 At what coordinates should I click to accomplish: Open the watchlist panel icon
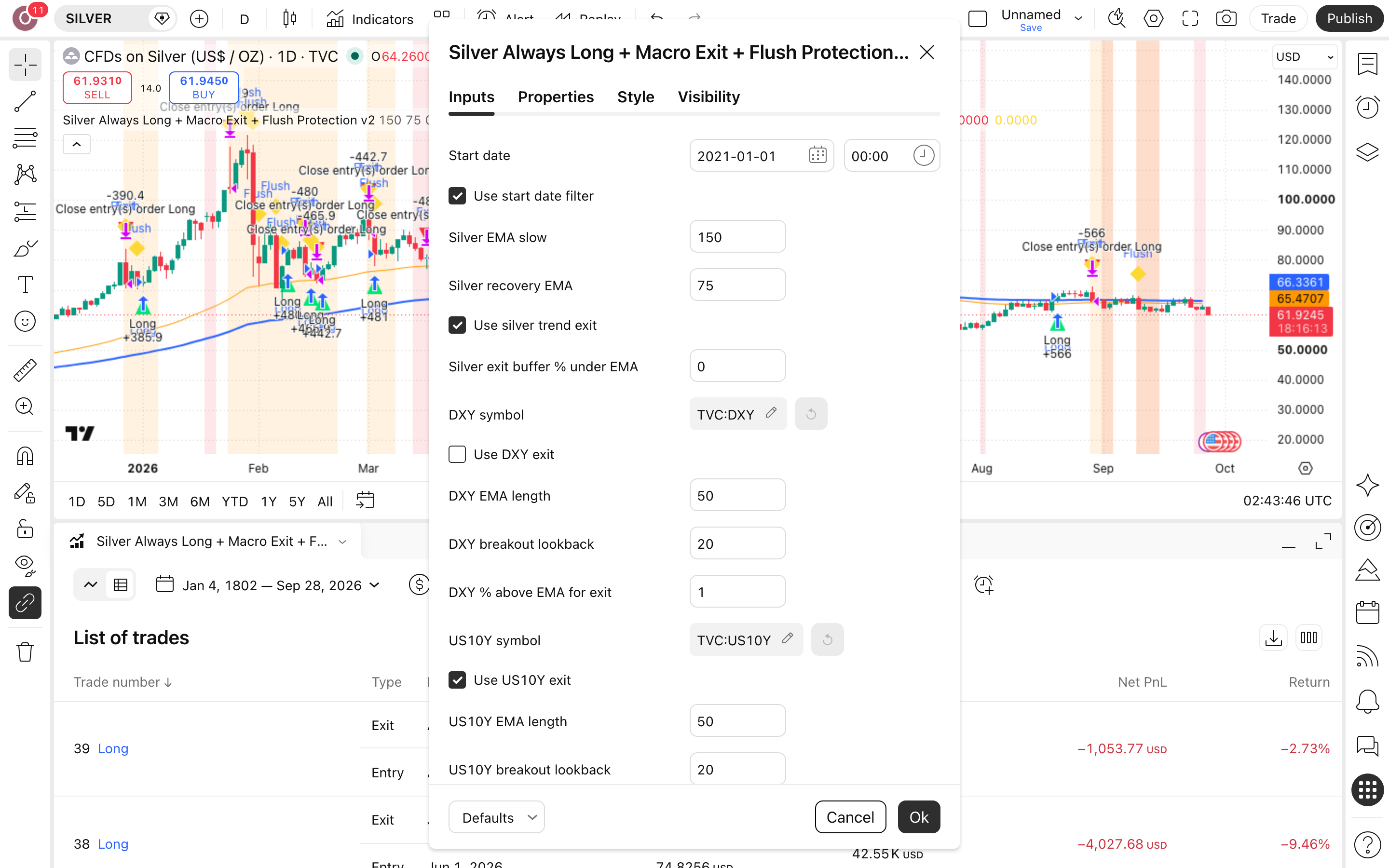(1368, 64)
